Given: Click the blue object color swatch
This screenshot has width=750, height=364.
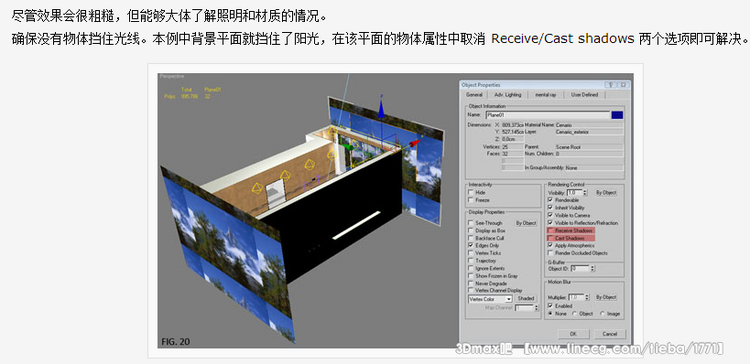Looking at the screenshot, I should pyautogui.click(x=617, y=115).
